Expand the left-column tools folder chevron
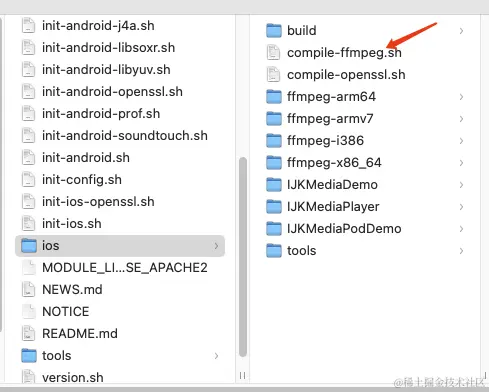The image size is (489, 392). pos(216,356)
